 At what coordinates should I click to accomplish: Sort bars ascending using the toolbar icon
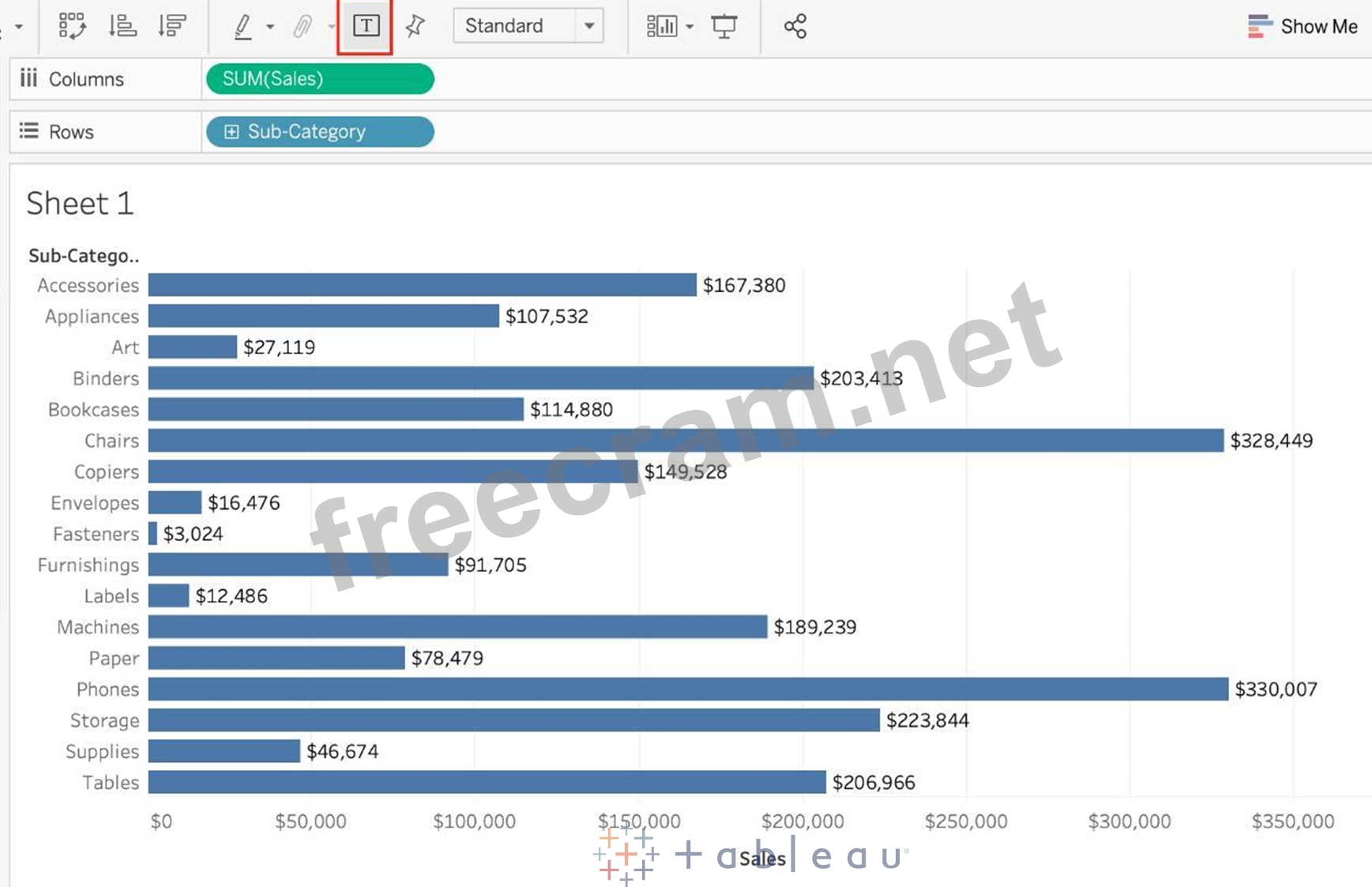point(122,26)
